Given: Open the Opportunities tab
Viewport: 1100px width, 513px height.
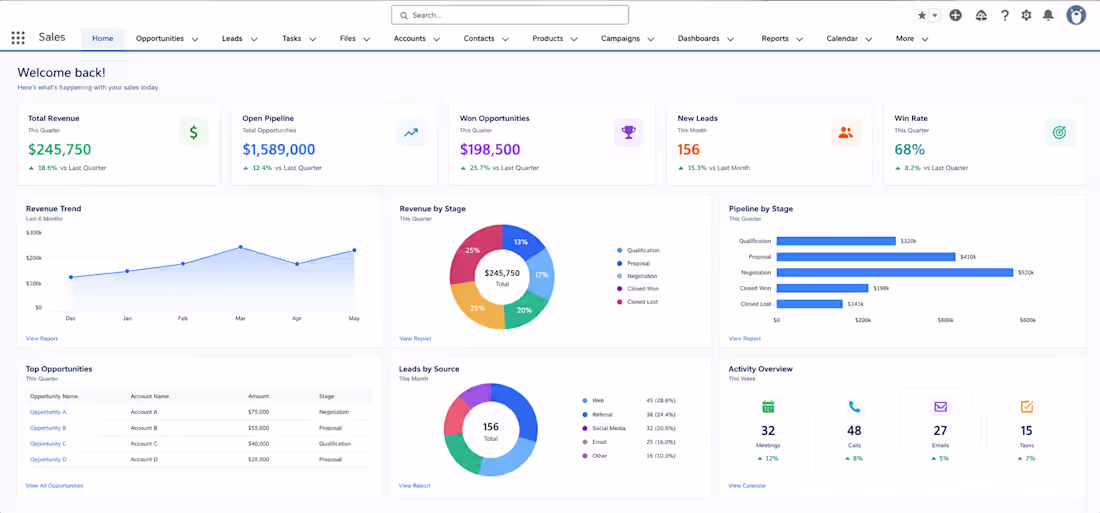Looking at the screenshot, I should pos(160,39).
